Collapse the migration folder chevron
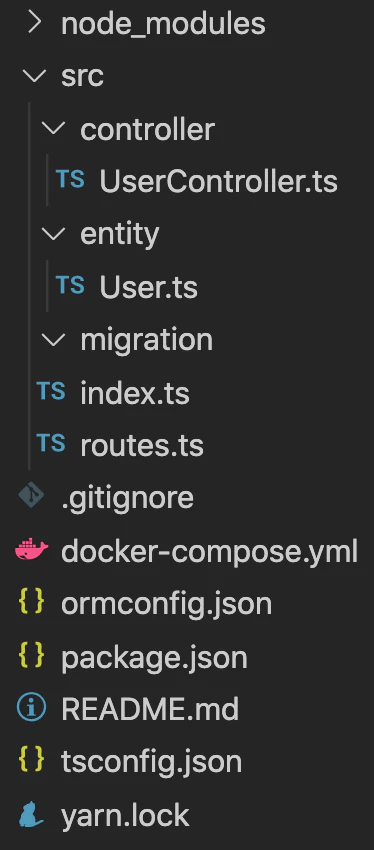The width and height of the screenshot is (374, 850). 54,340
